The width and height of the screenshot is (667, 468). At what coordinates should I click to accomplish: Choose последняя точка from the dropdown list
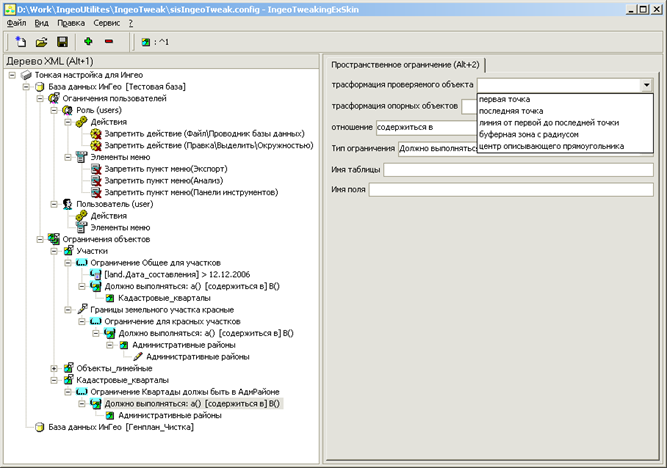(x=565, y=111)
